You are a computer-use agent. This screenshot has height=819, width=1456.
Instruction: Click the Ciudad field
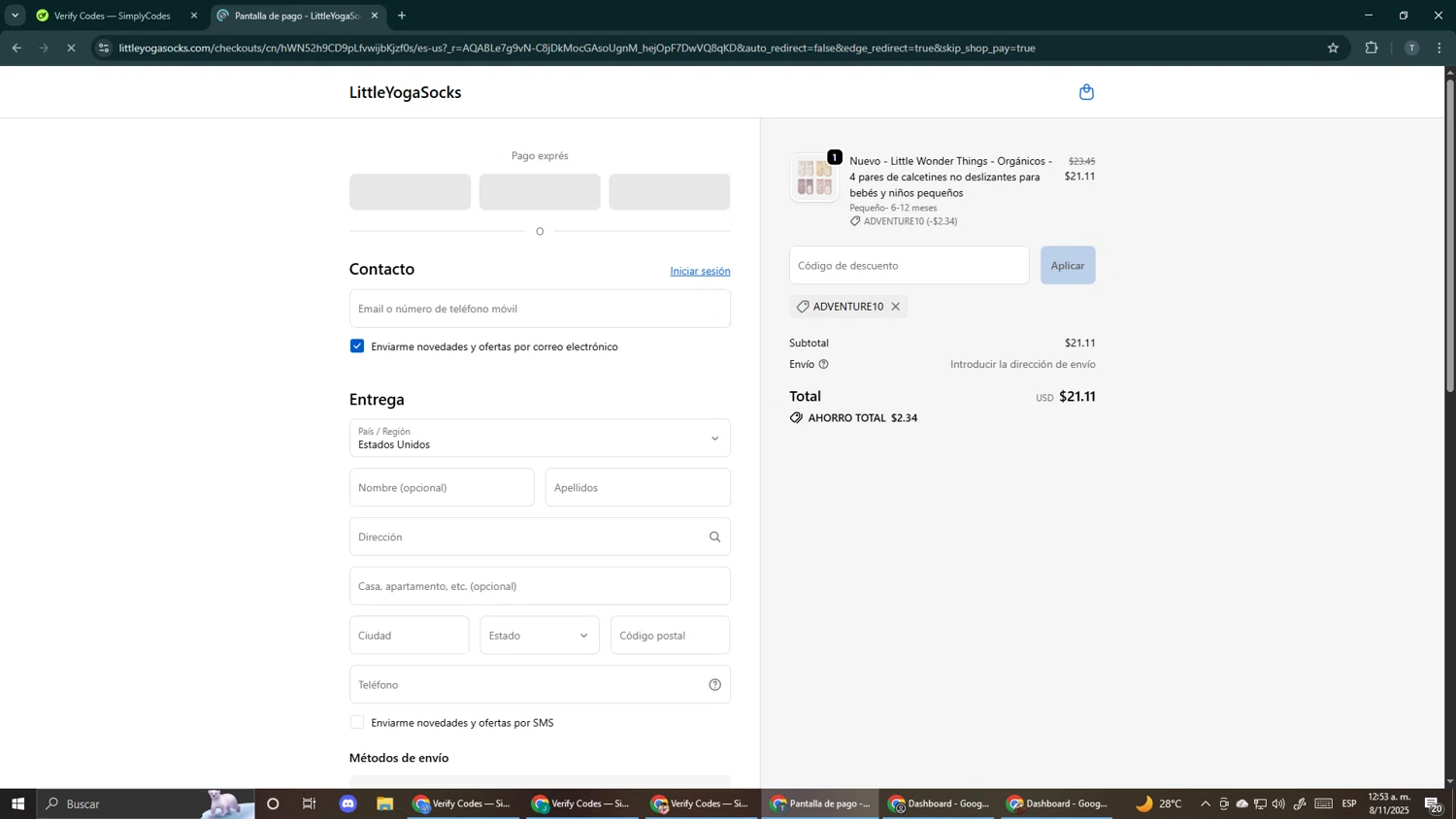[x=410, y=636]
